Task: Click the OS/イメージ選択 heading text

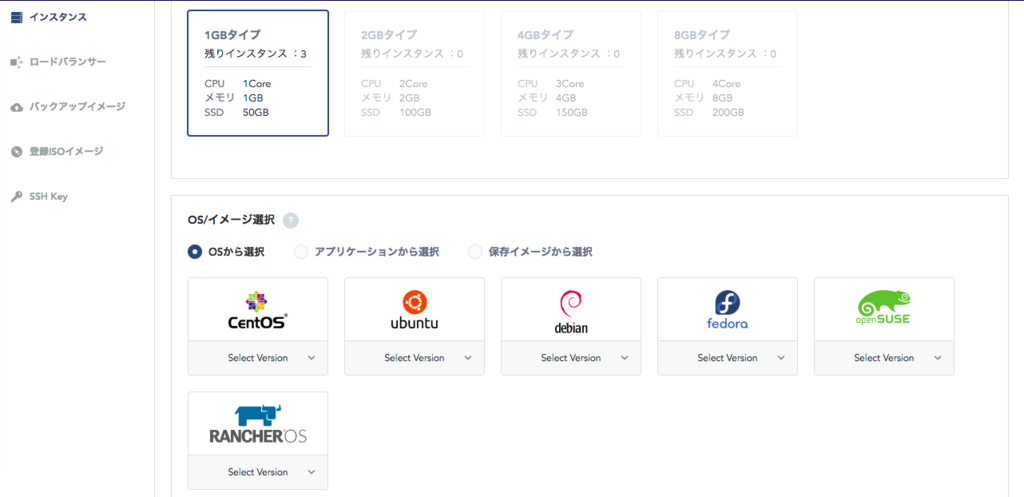Action: pos(231,219)
